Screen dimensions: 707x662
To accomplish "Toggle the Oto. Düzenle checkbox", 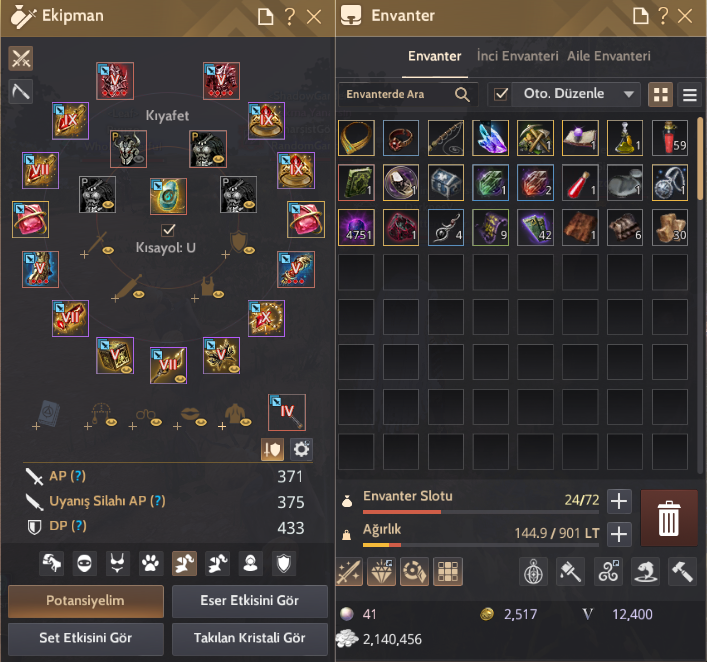I will tap(500, 94).
